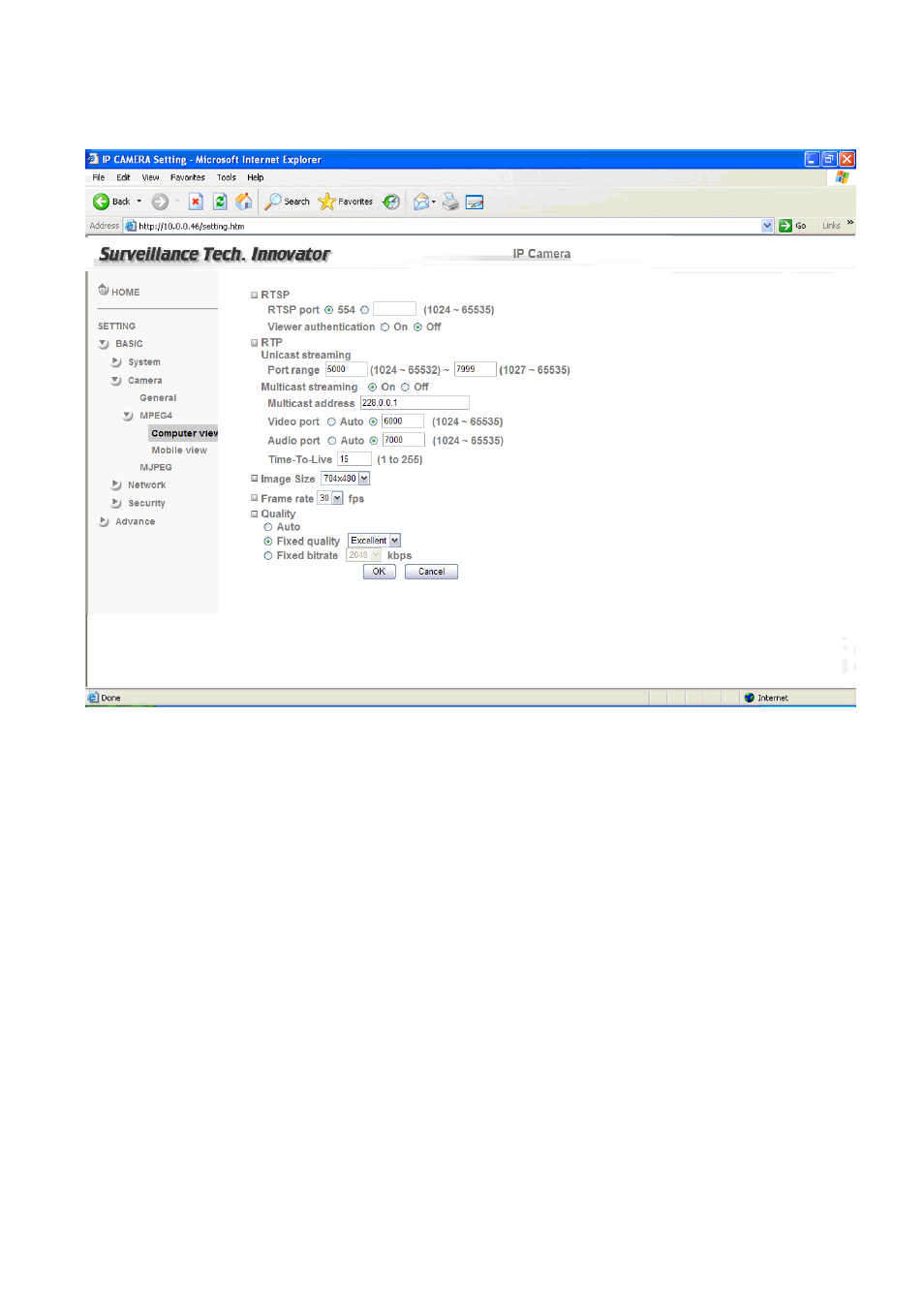Click the address URL field
The image size is (924, 1308).
[x=448, y=226]
